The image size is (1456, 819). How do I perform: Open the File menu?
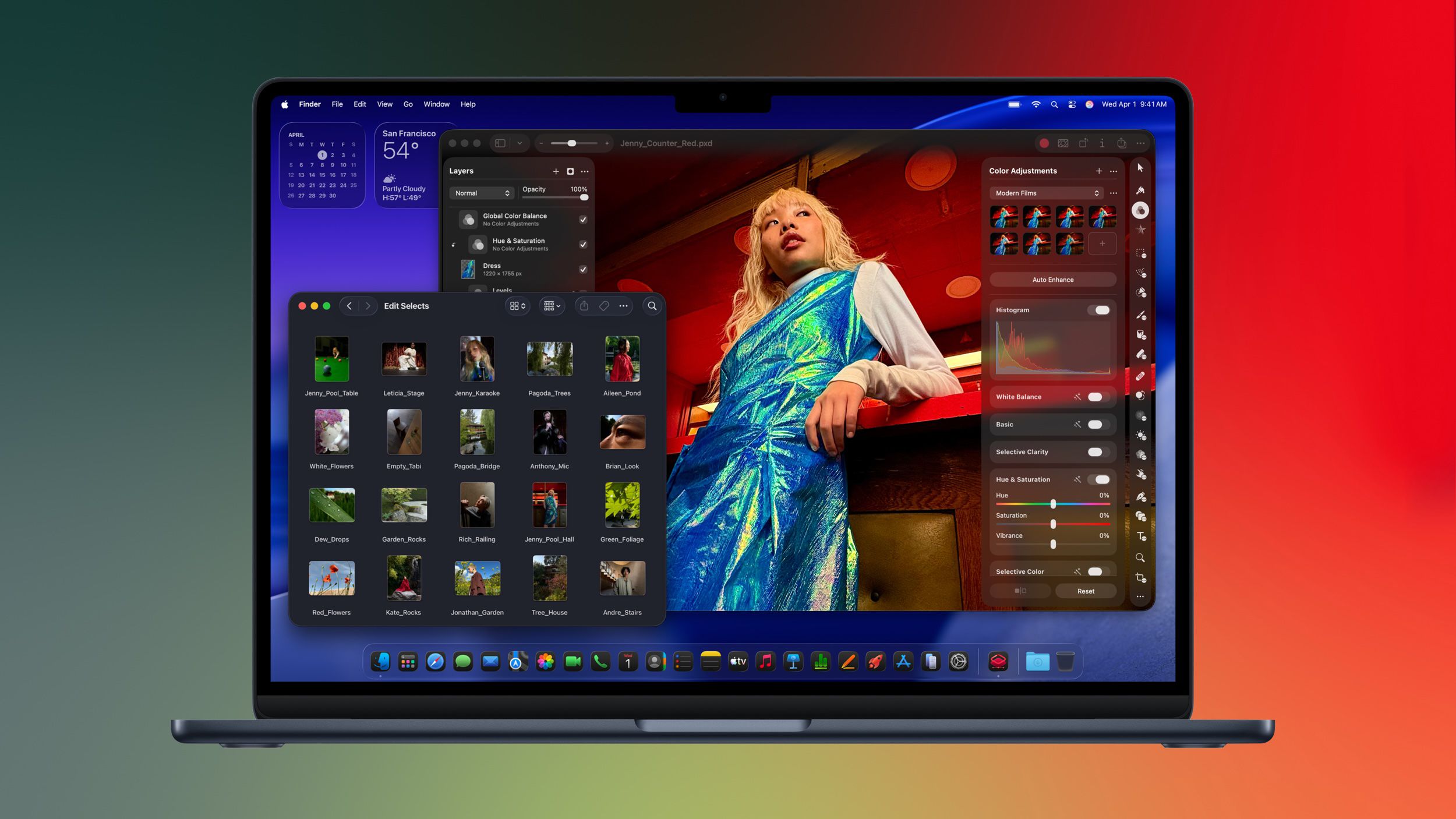click(337, 104)
